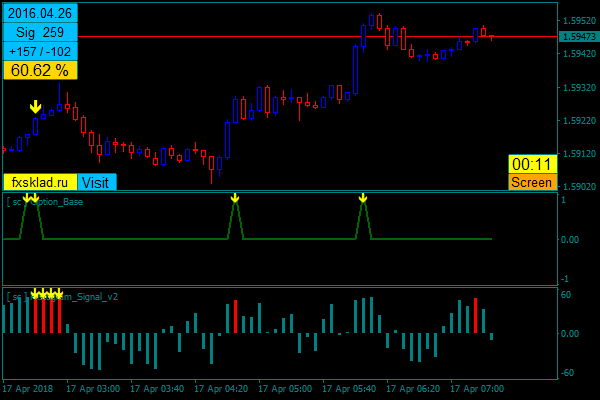Viewport: 600px width, 400px height.
Task: Click the 1.59520 price axis label
Action: point(579,21)
